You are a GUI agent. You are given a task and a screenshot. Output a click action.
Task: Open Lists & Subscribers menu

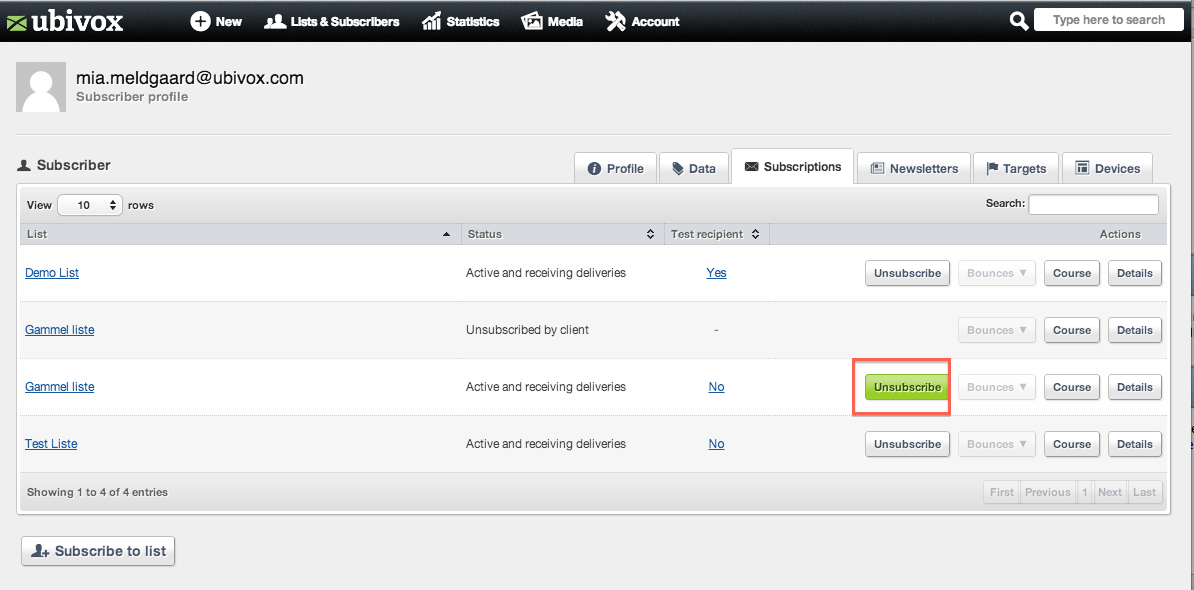tap(332, 21)
